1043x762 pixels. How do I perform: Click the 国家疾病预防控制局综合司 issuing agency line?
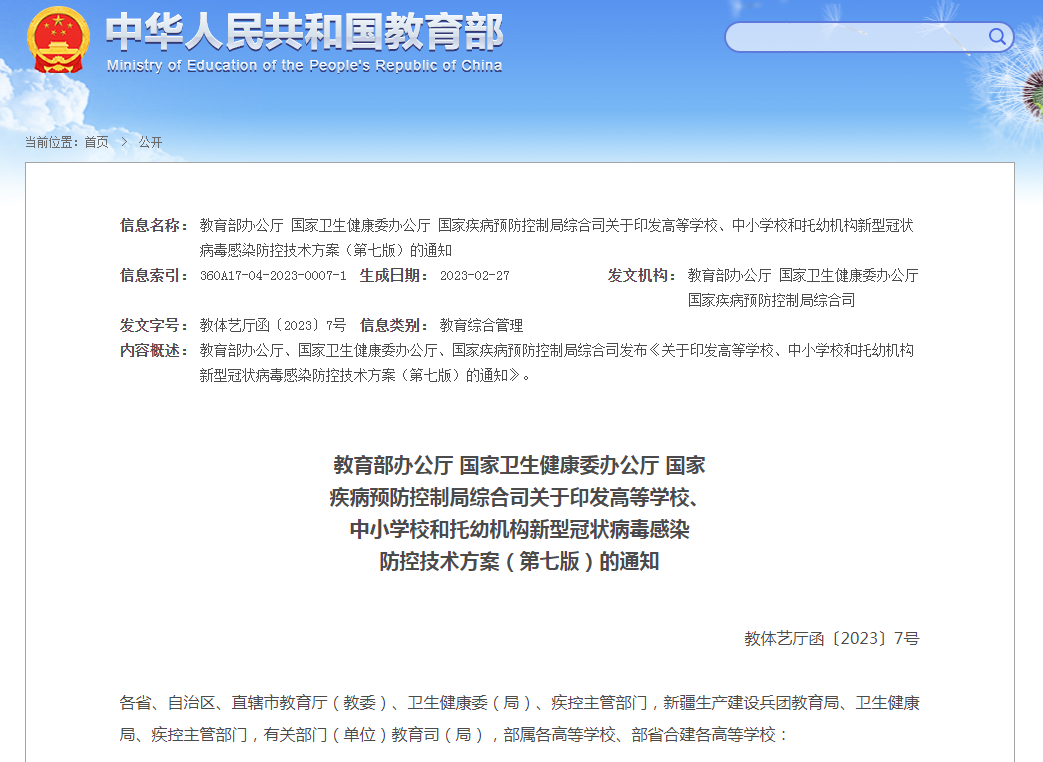772,301
